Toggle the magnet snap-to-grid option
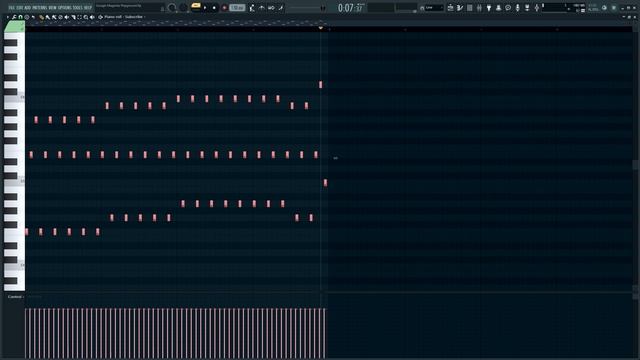640x360 pixels. pyautogui.click(x=20, y=17)
